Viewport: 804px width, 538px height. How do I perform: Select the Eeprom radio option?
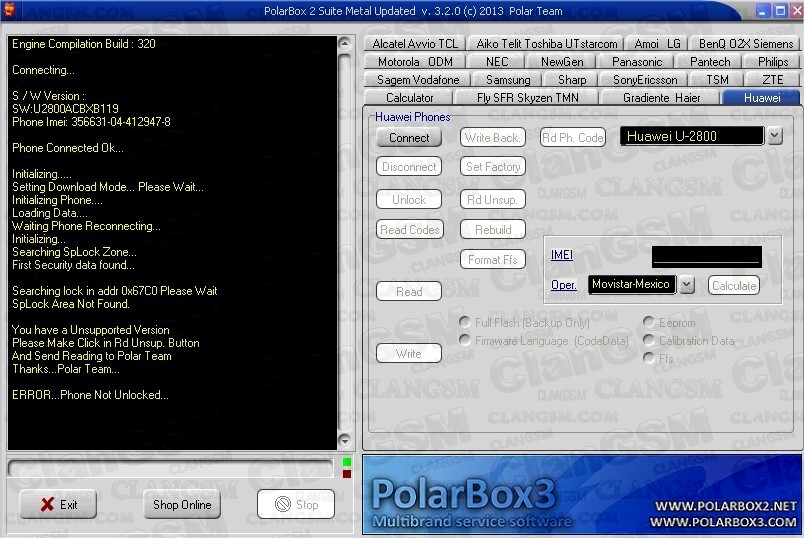649,322
